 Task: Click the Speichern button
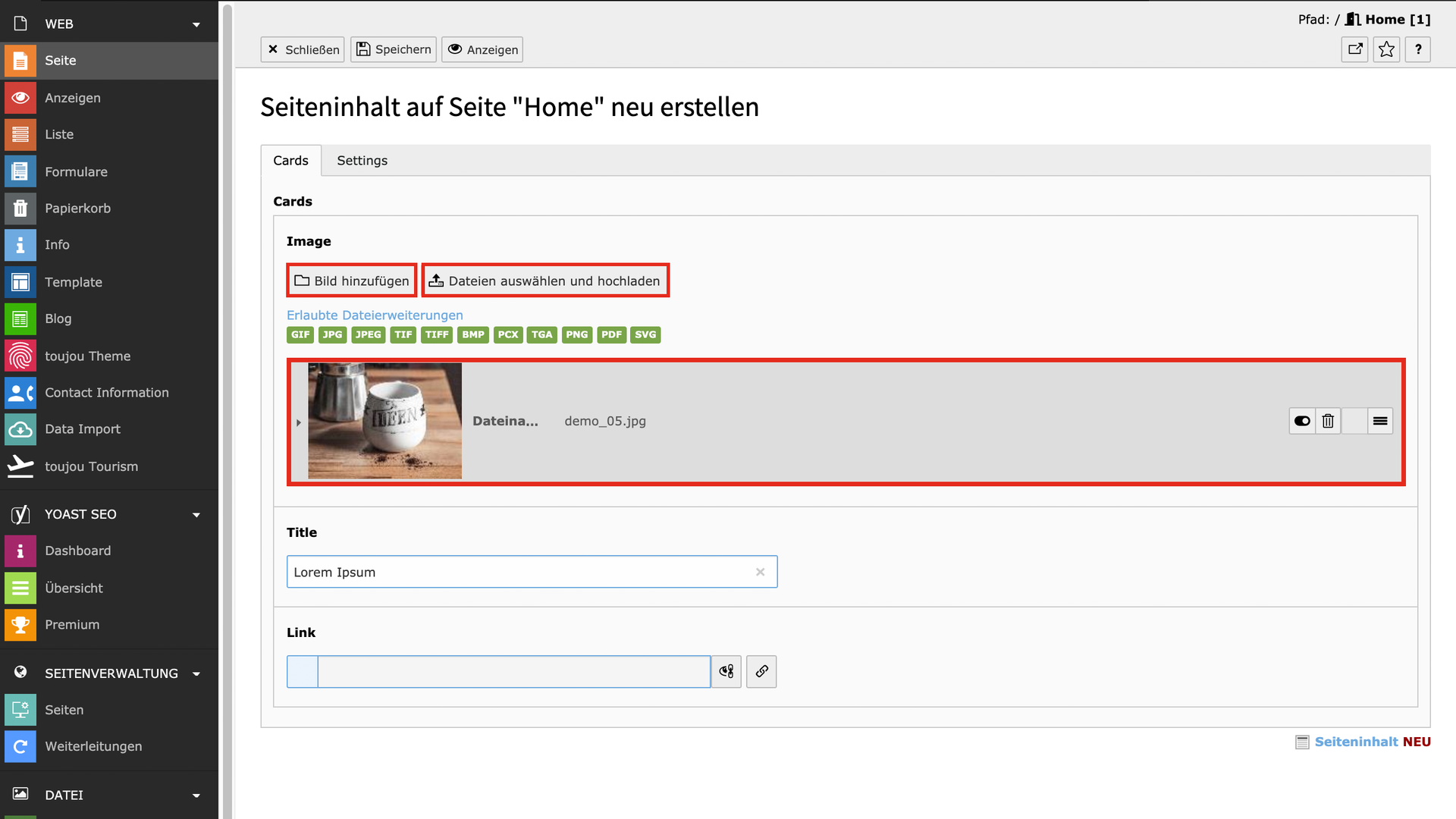[394, 49]
